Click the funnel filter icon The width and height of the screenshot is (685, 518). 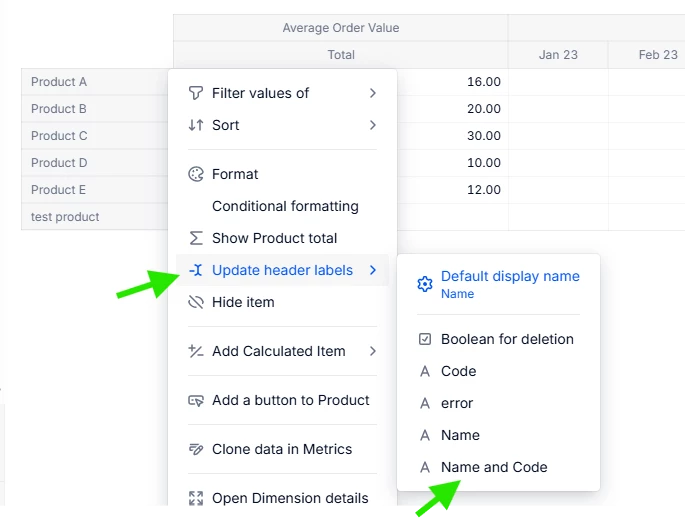tap(196, 93)
